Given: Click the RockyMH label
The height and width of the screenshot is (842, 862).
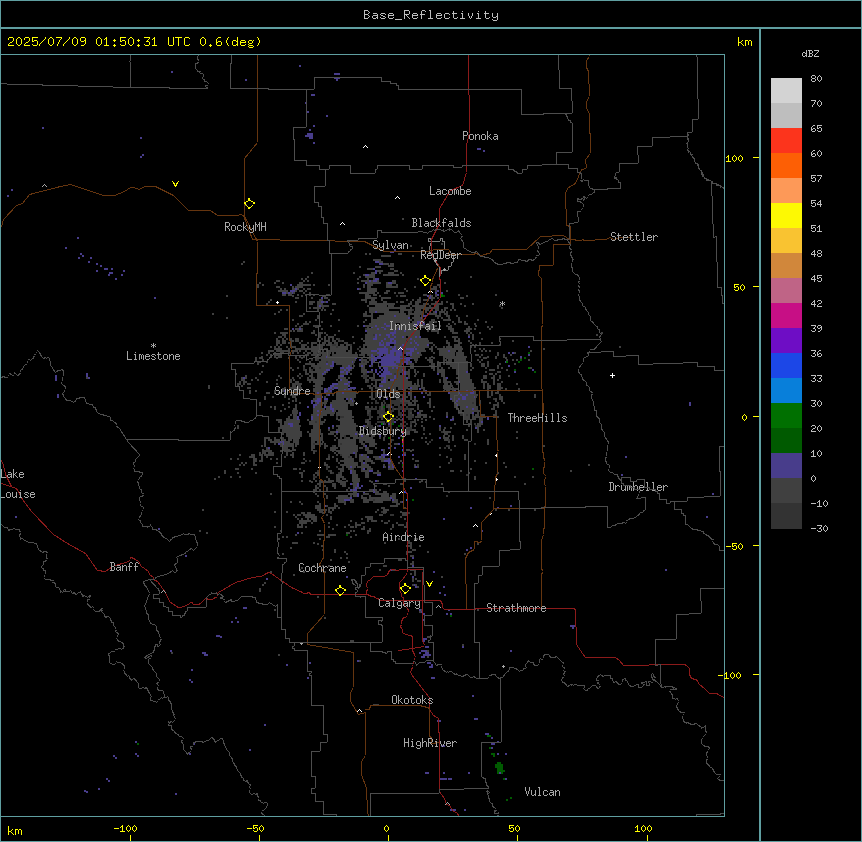Looking at the screenshot, I should click(x=245, y=227).
